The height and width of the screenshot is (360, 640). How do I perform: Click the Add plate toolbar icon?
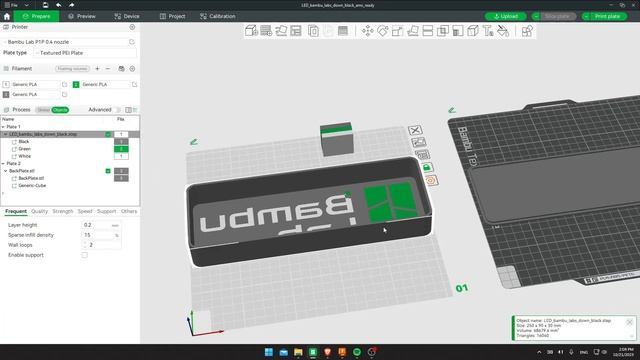pyautogui.click(x=266, y=31)
